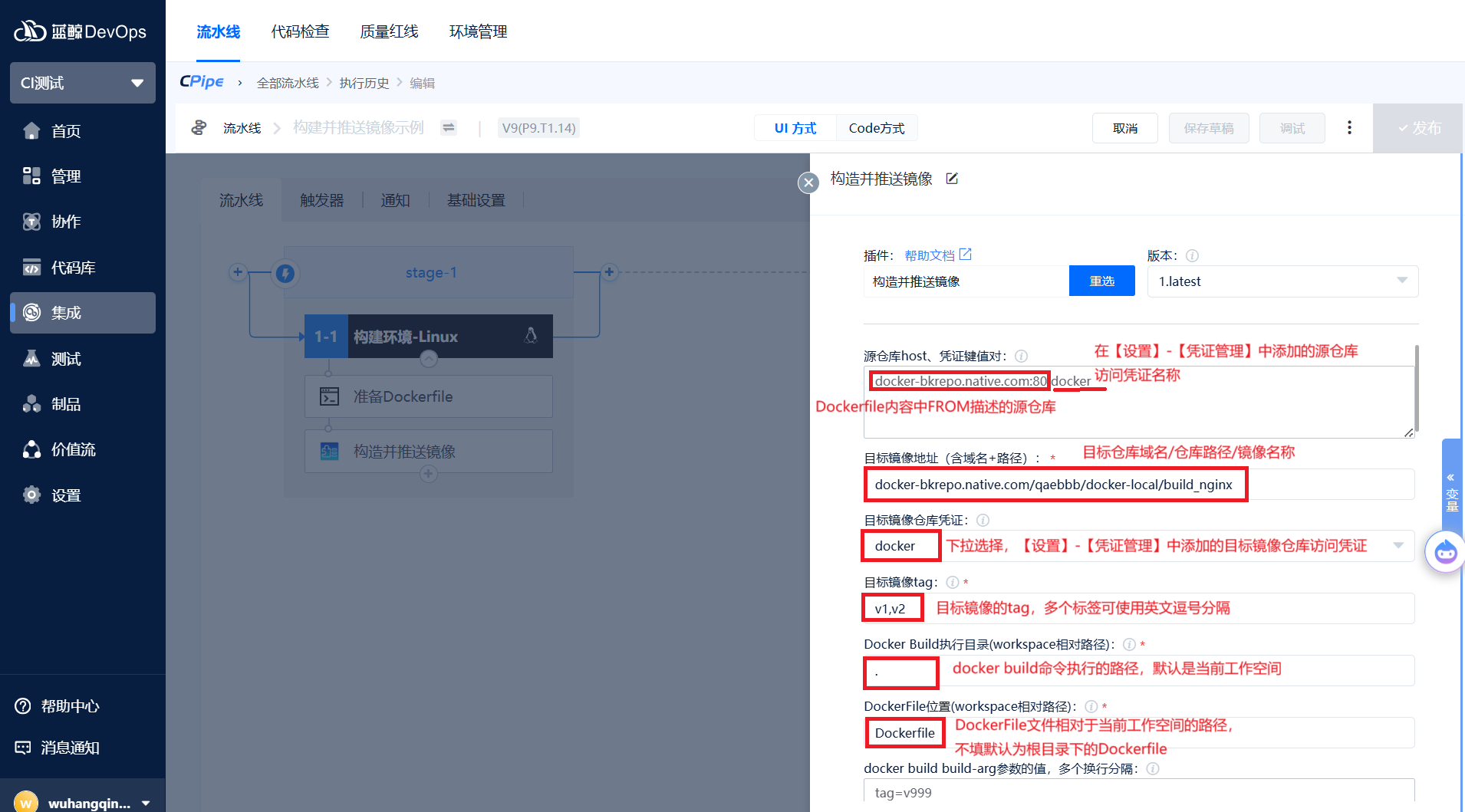The image size is (1465, 812).
Task: Click the blue assistant robot icon
Action: 1445,551
